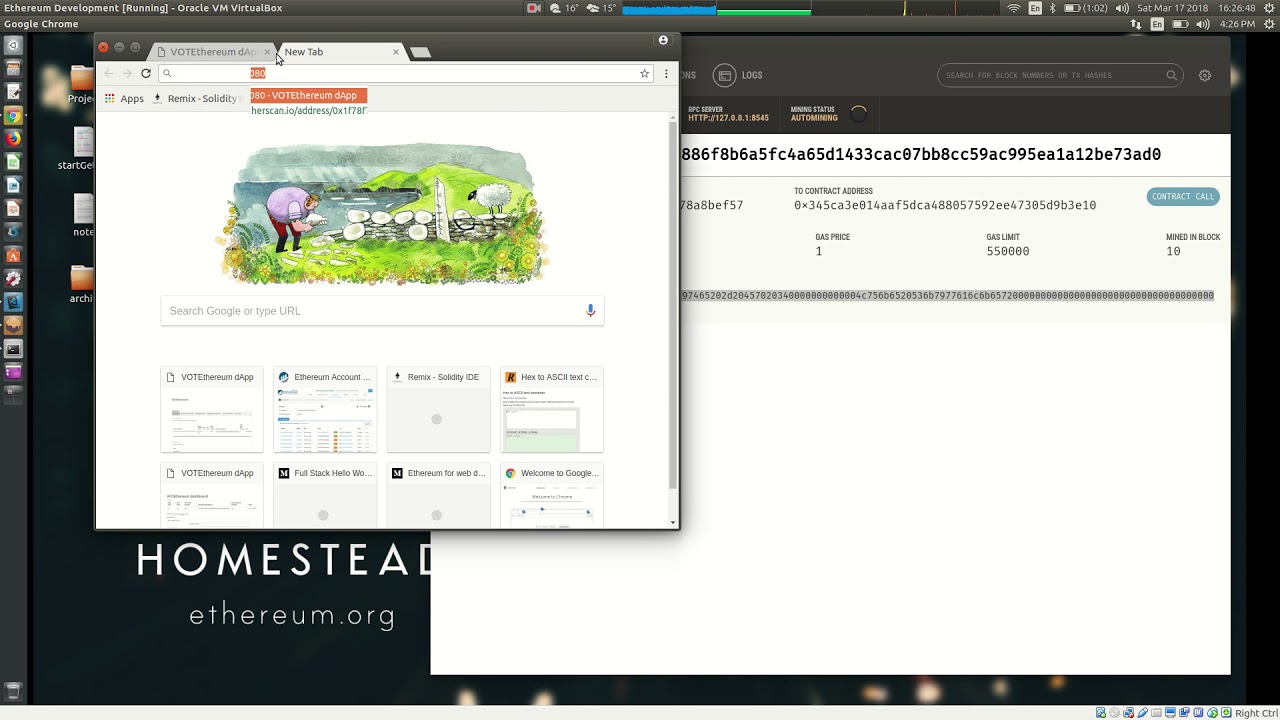Open the Trash at the dock bottom

13,691
